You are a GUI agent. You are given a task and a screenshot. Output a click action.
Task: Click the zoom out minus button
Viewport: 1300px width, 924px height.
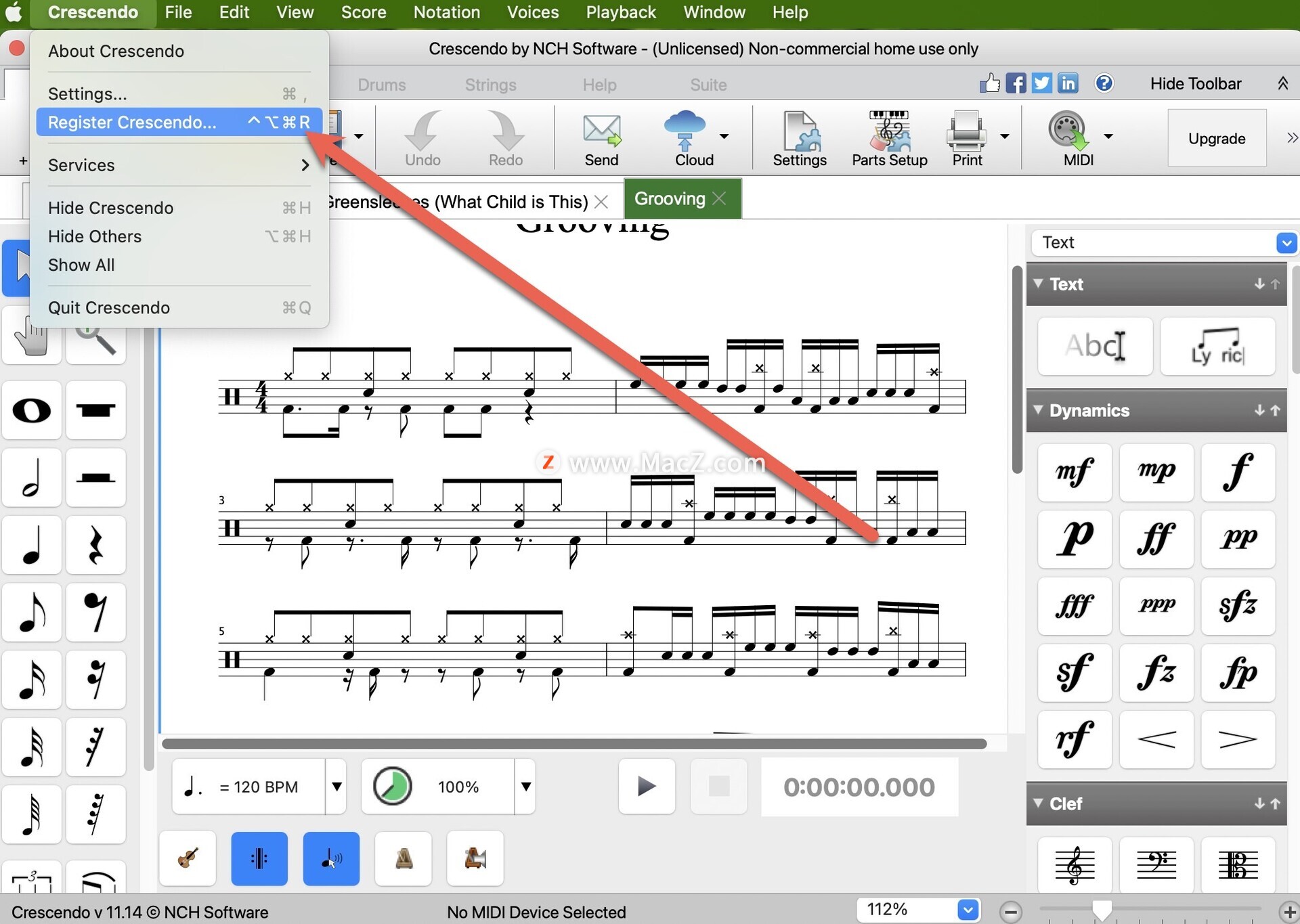[x=1010, y=912]
